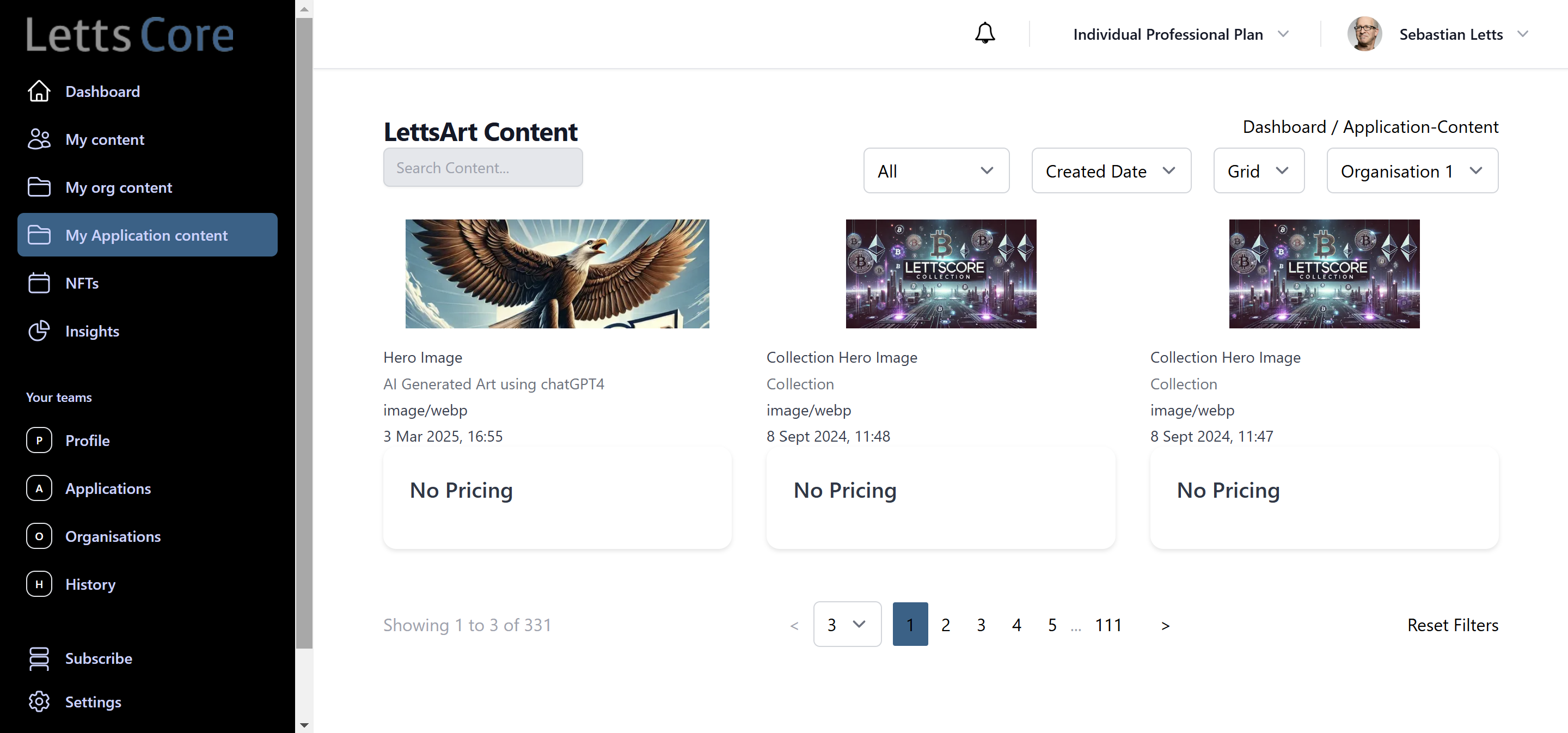Image resolution: width=1568 pixels, height=733 pixels.
Task: Open notifications bell
Action: point(984,33)
